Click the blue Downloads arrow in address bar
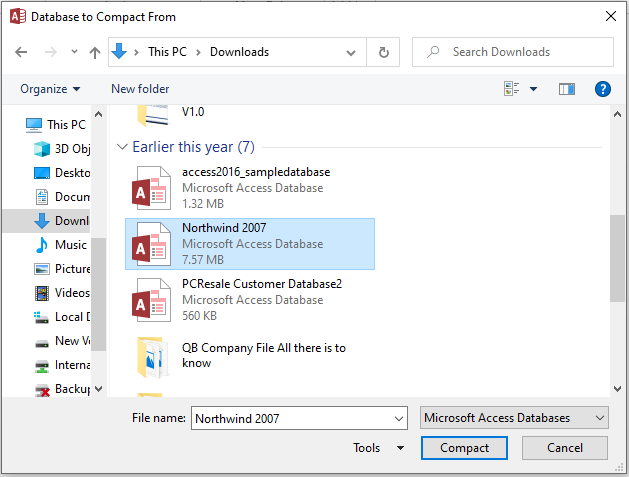This screenshot has width=629, height=477. click(119, 51)
